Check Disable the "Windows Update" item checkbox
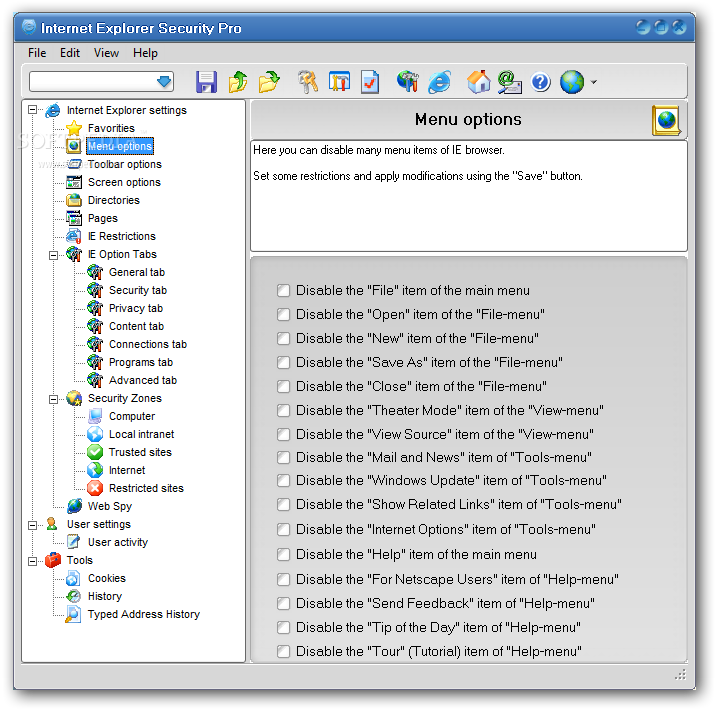The image size is (716, 710). click(x=284, y=480)
